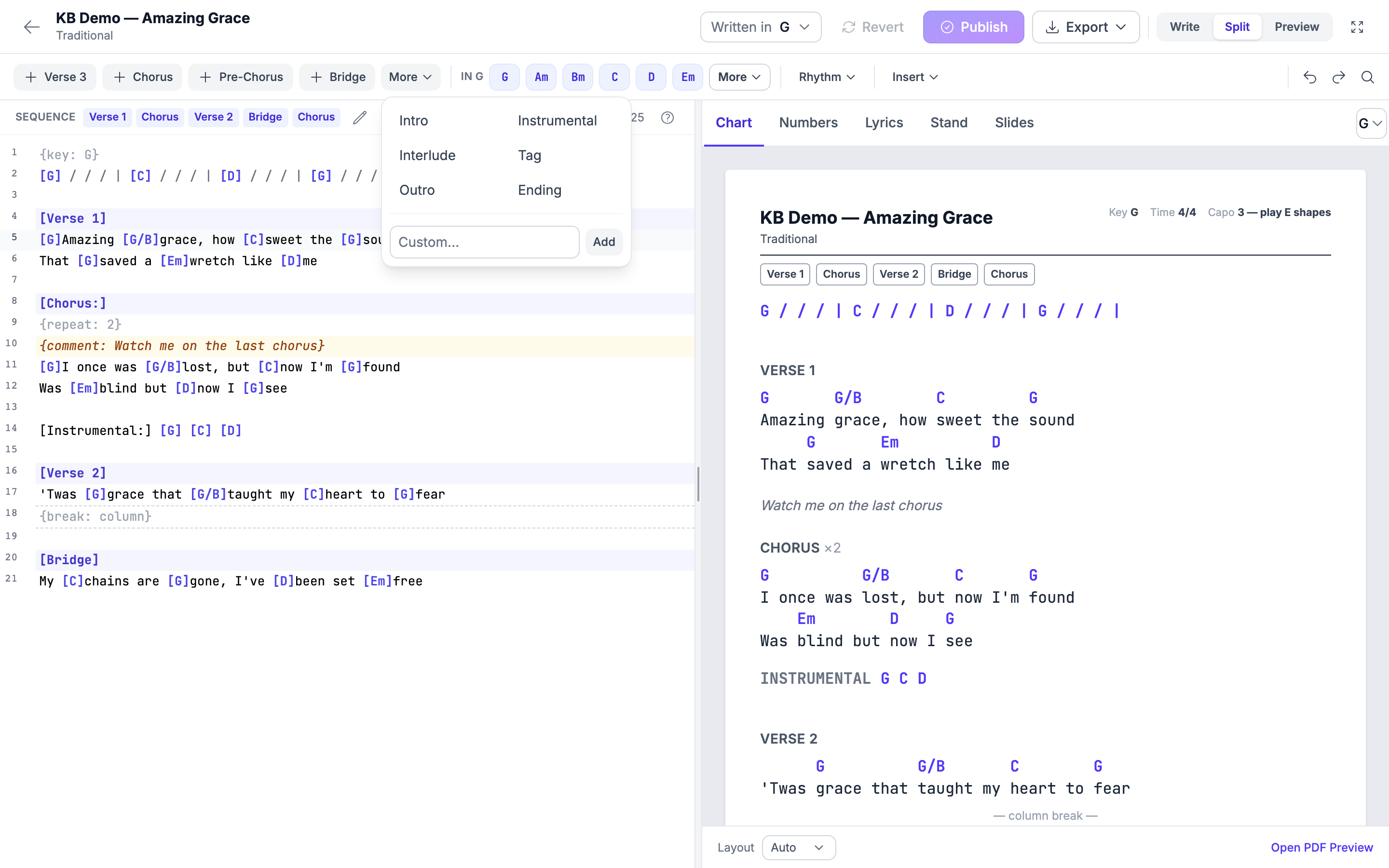
Task: Edit the sequence with the pencil icon
Action: click(360, 117)
